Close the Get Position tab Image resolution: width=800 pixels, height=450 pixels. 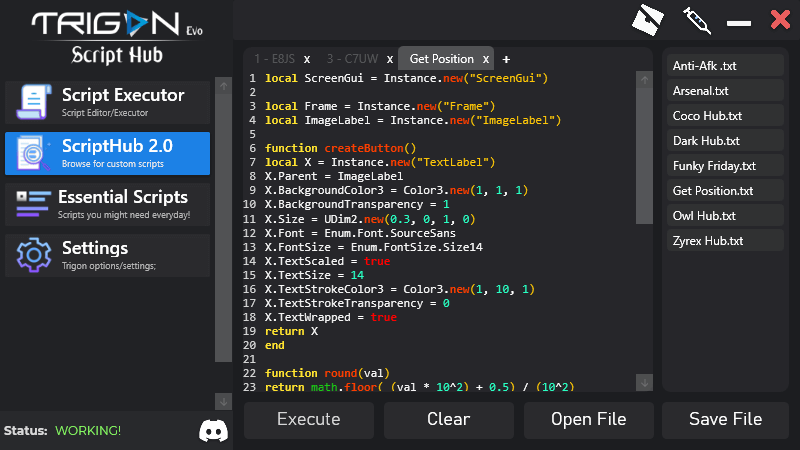click(486, 59)
